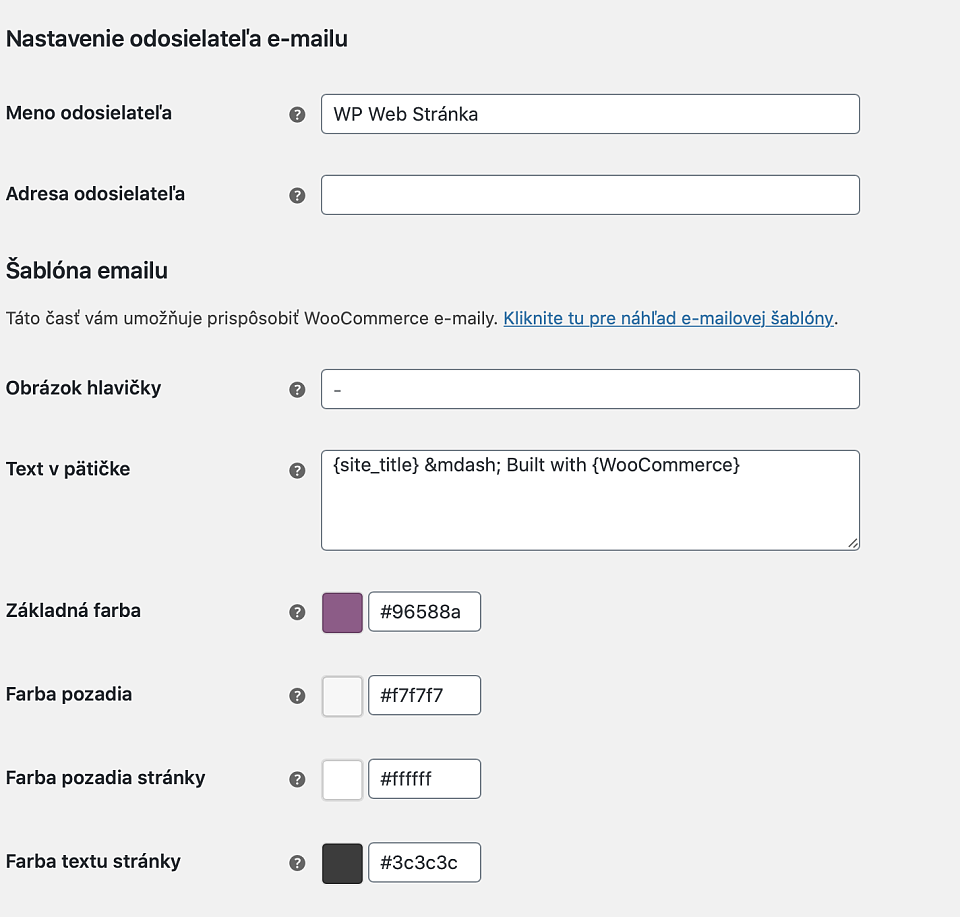
Task: Open the white Farba pozadia stránky swatch
Action: 342,779
